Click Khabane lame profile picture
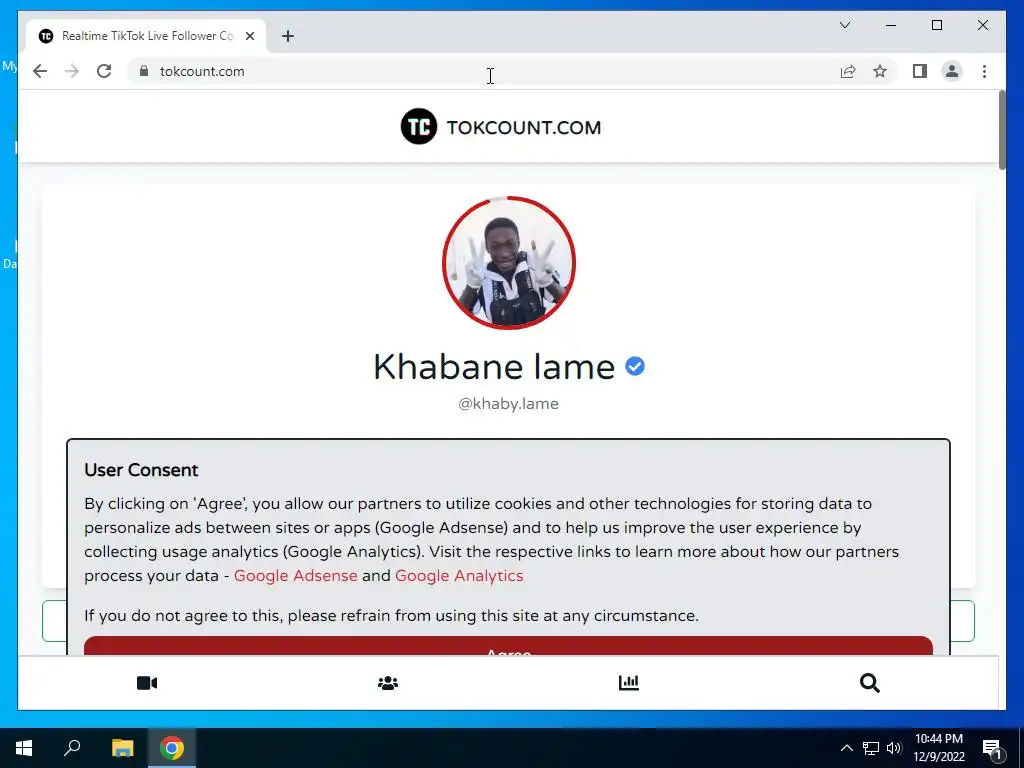Viewport: 1024px width, 768px height. pyautogui.click(x=509, y=263)
